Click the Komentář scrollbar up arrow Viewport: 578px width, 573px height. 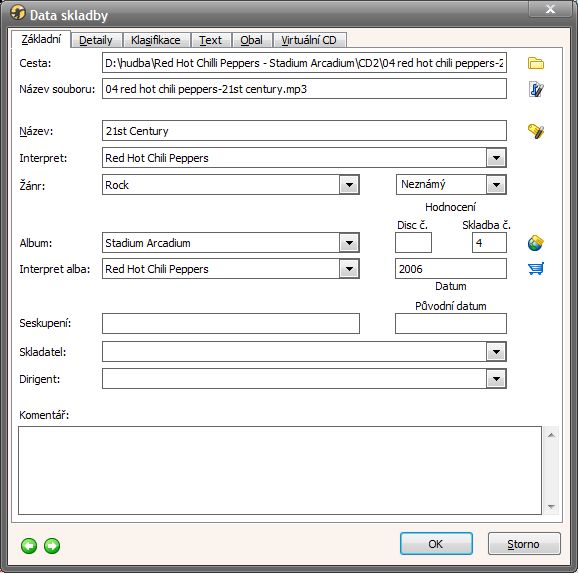[551, 435]
